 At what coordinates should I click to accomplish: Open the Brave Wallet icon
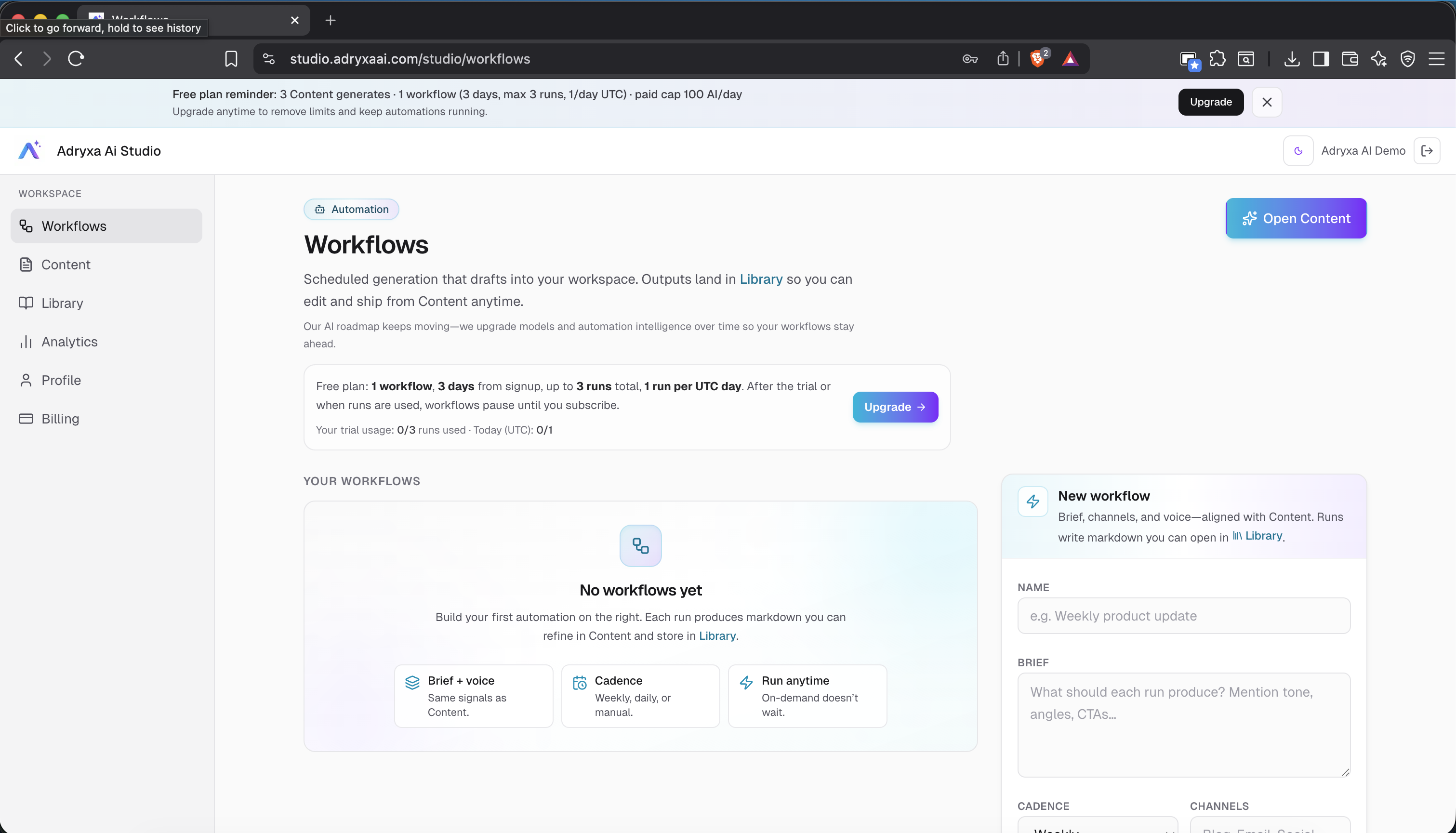point(1350,59)
